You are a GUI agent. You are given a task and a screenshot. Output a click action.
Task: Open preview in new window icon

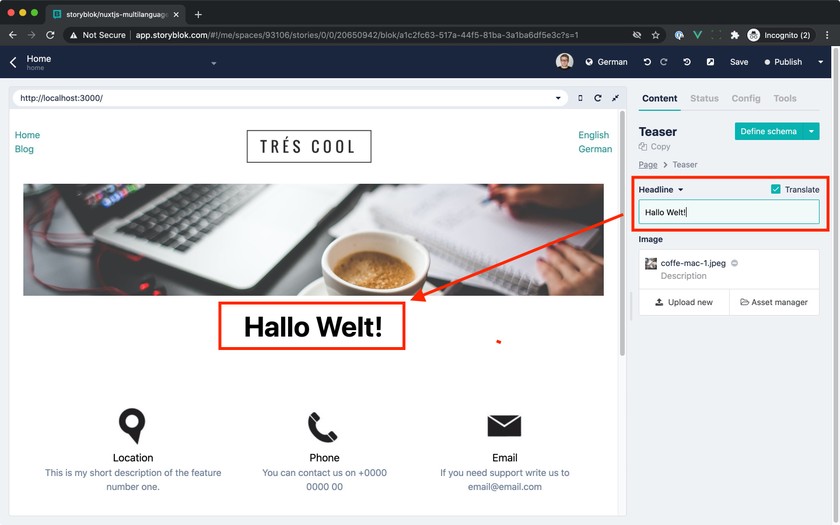(x=710, y=62)
